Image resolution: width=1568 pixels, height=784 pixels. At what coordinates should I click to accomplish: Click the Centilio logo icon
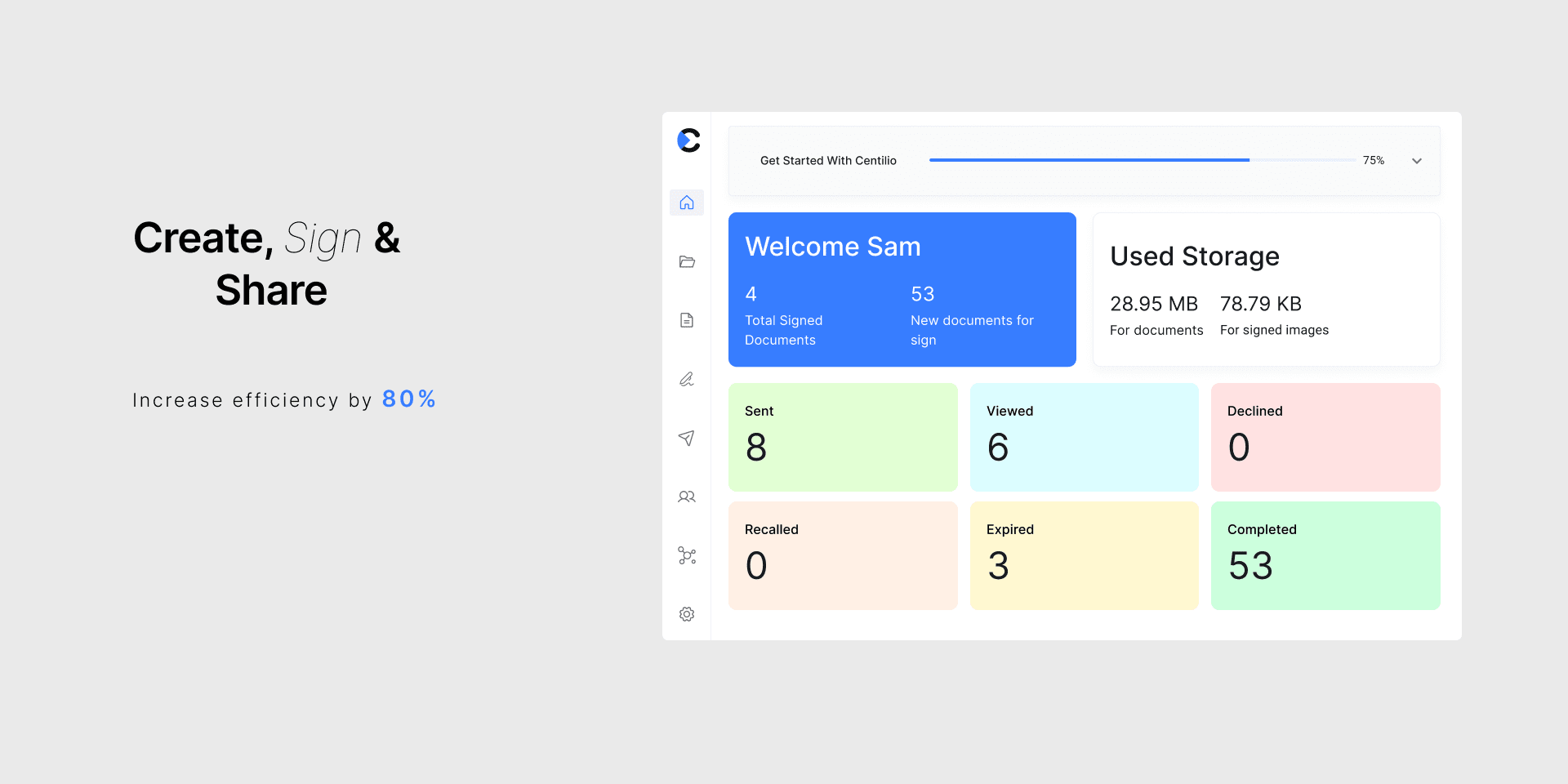(688, 140)
